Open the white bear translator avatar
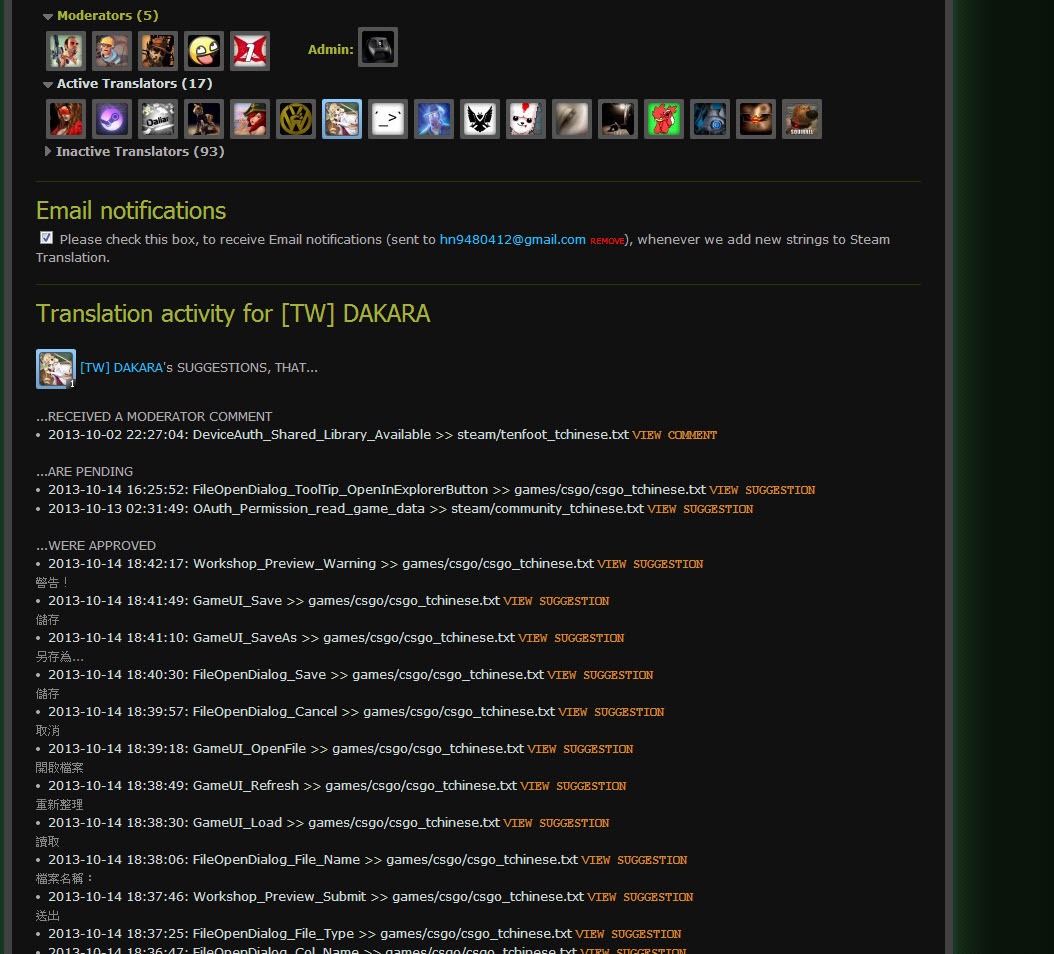This screenshot has width=1054, height=954. coord(526,119)
